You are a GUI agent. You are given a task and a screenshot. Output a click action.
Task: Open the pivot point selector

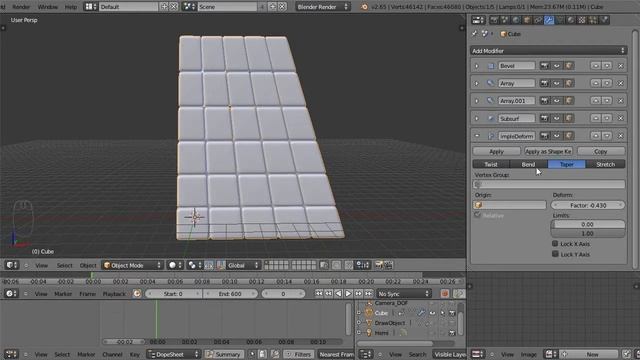[195, 265]
